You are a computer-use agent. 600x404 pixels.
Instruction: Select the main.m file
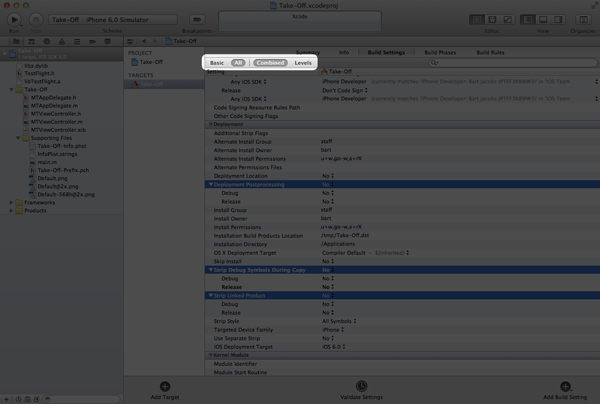tap(47, 162)
